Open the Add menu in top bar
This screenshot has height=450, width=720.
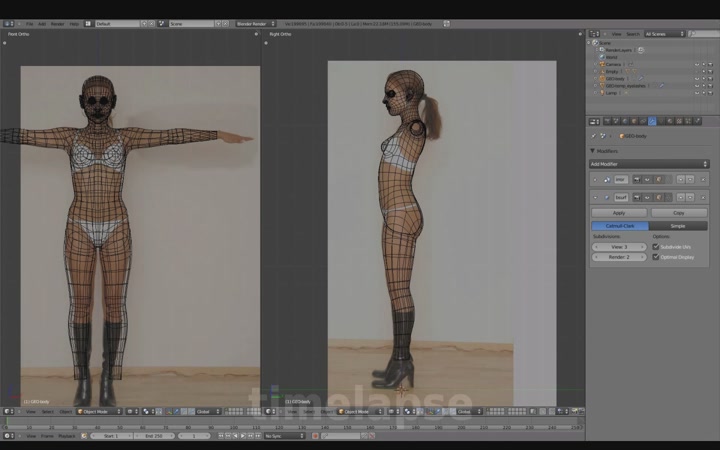pyautogui.click(x=42, y=23)
